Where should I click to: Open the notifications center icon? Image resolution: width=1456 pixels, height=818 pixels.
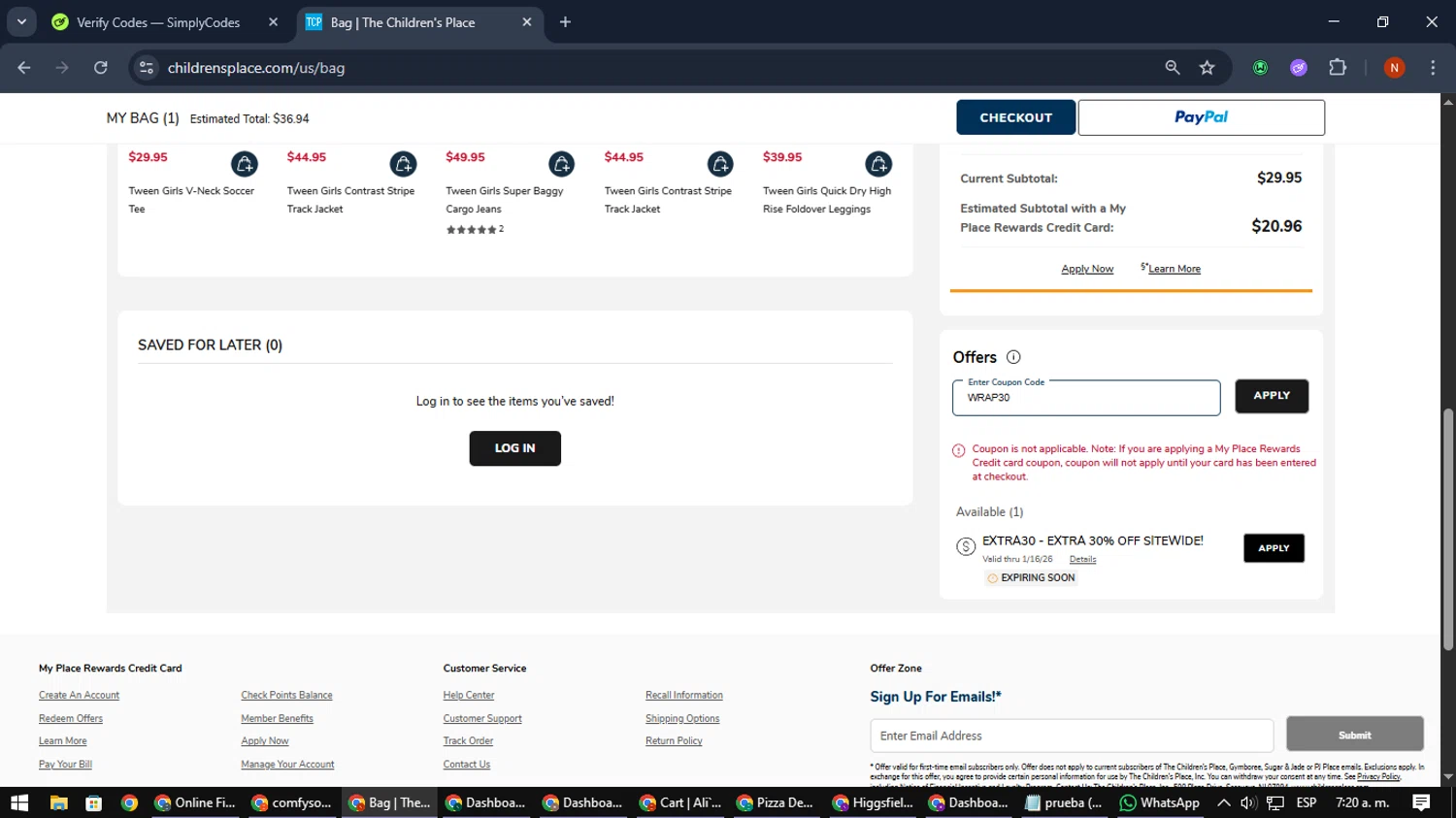(x=1421, y=802)
